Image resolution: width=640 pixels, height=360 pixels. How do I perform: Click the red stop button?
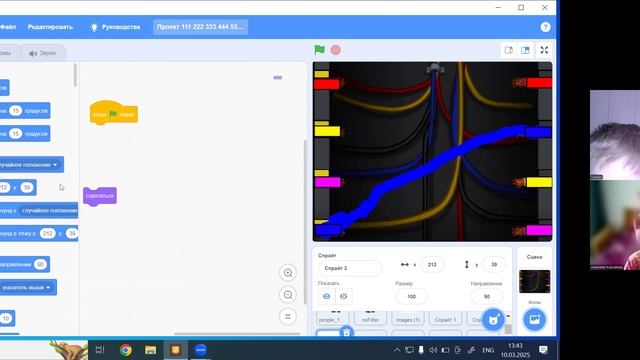point(336,50)
